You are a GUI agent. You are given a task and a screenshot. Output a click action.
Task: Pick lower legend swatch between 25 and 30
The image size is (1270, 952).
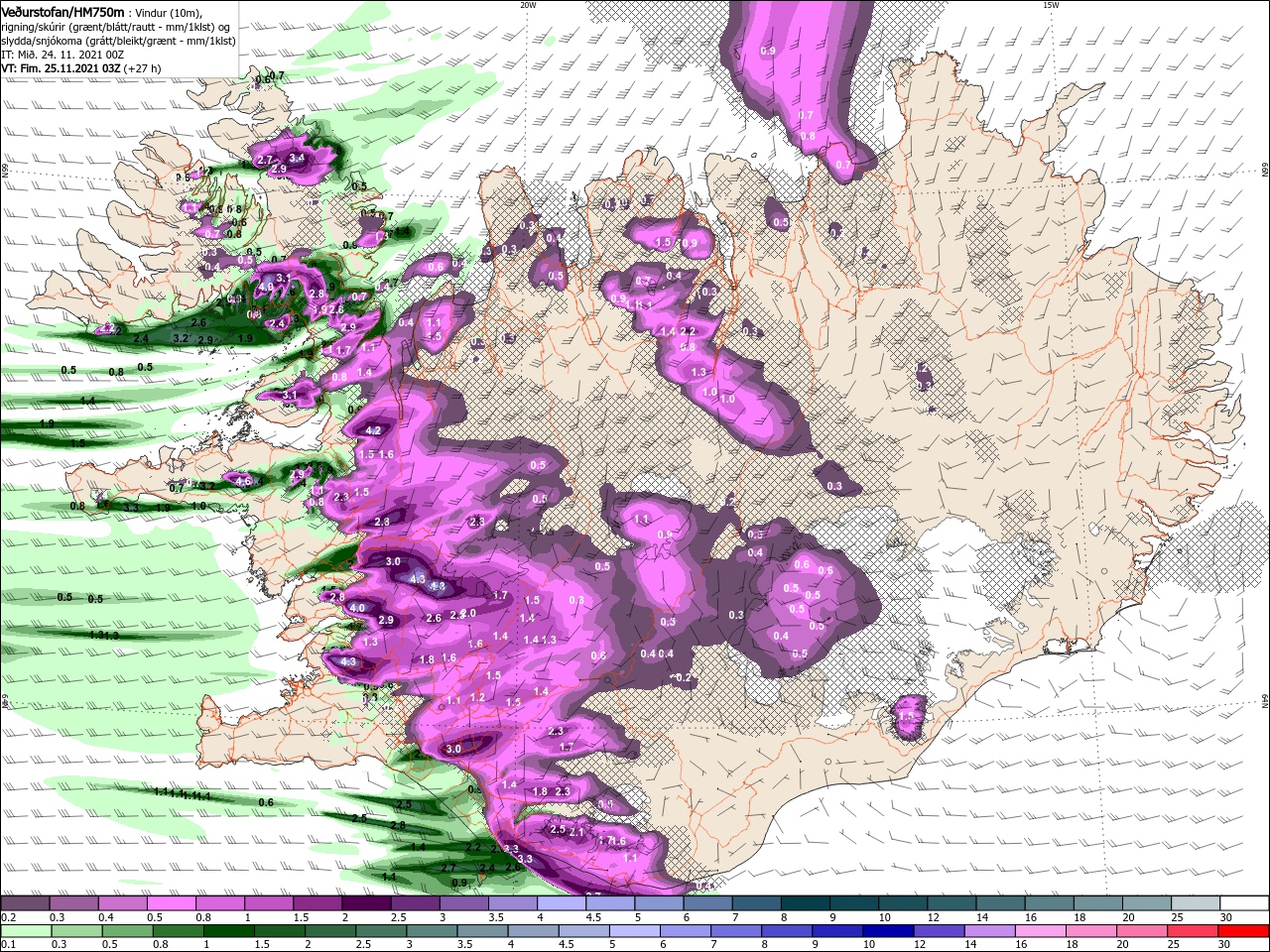[x=1192, y=931]
